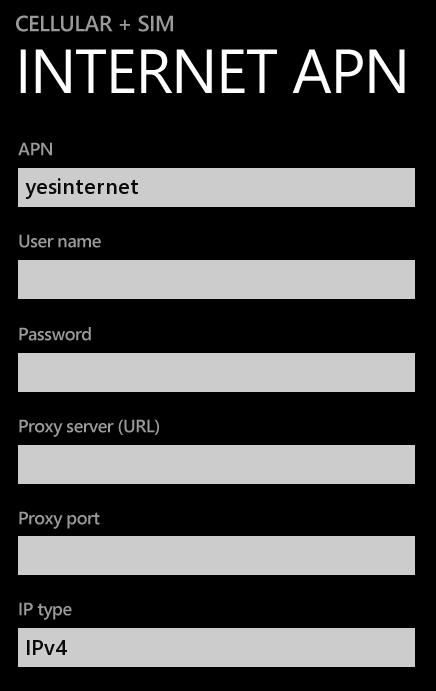Click the IP type label

click(45, 610)
